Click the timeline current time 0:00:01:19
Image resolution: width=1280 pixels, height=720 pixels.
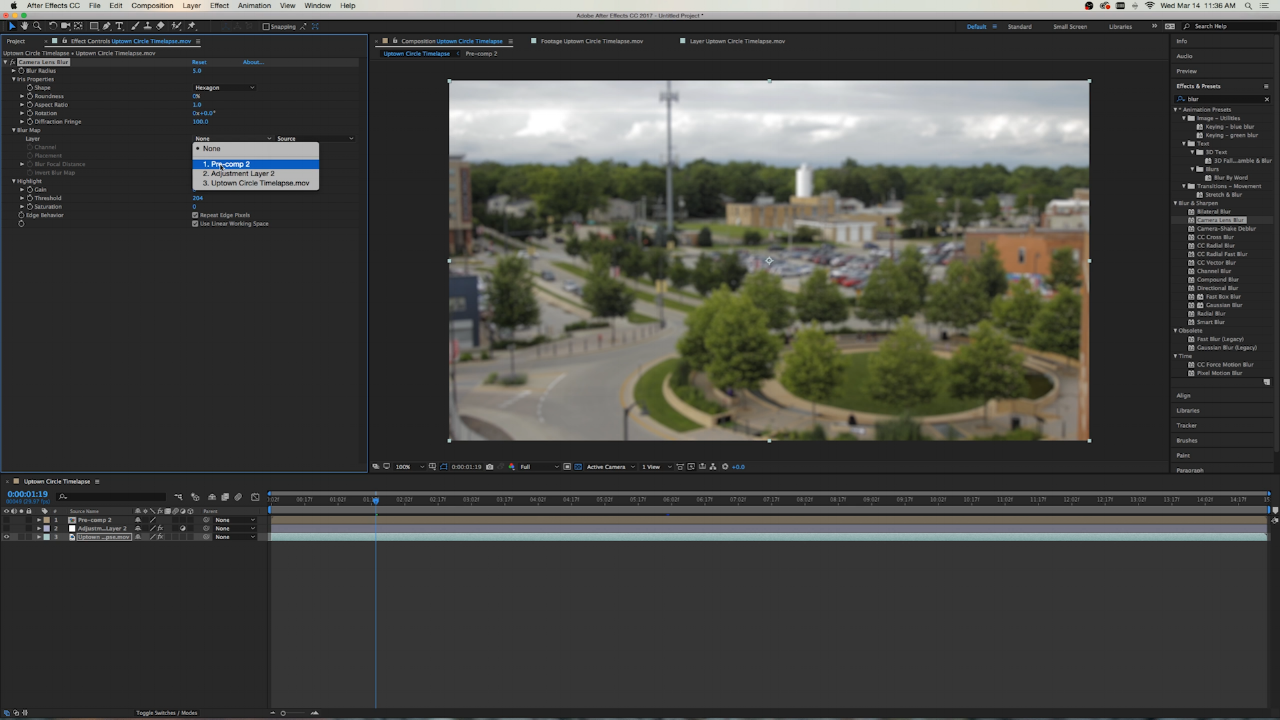[28, 494]
